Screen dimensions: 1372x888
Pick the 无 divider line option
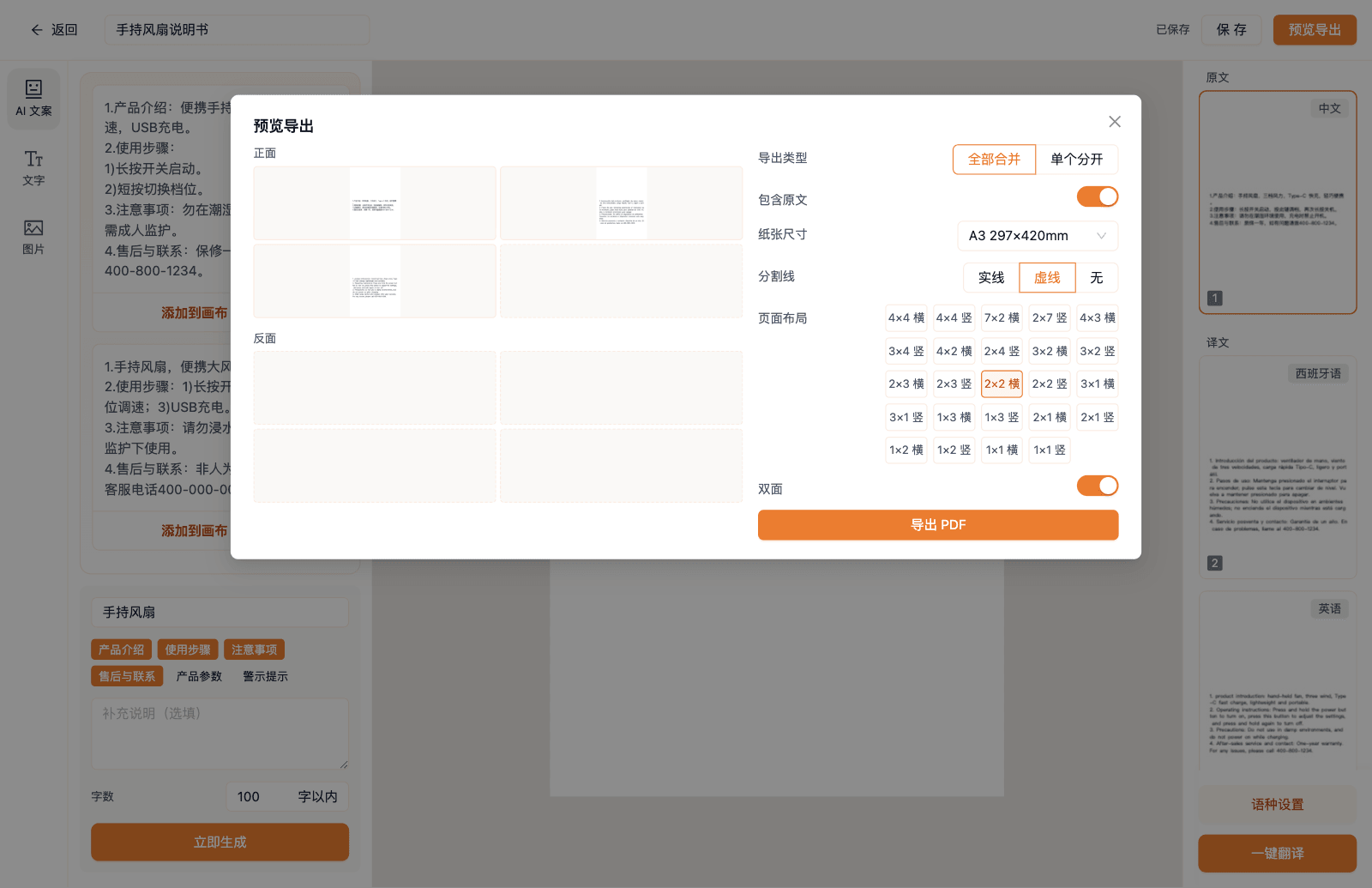[1097, 277]
